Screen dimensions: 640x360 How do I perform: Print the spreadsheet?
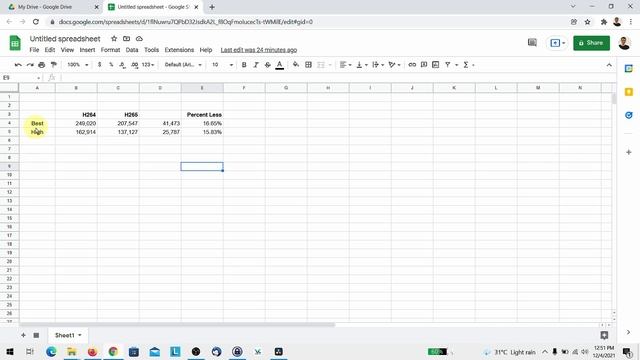pyautogui.click(x=42, y=65)
